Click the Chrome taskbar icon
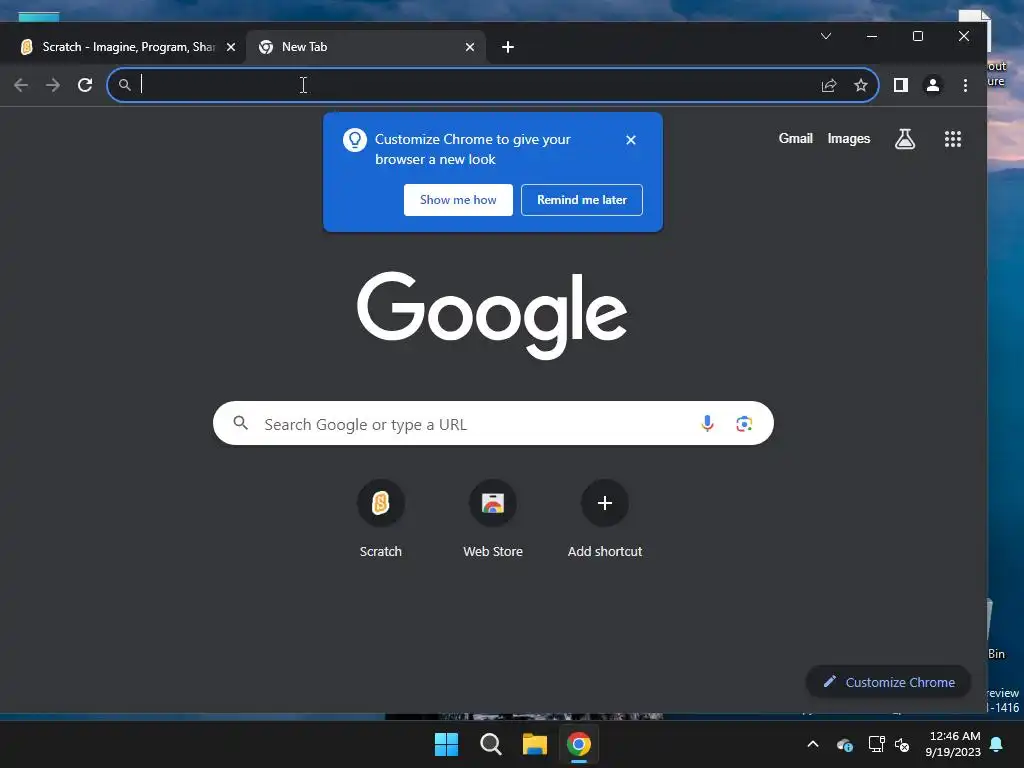Screen dimensions: 1024x768 click(579, 744)
